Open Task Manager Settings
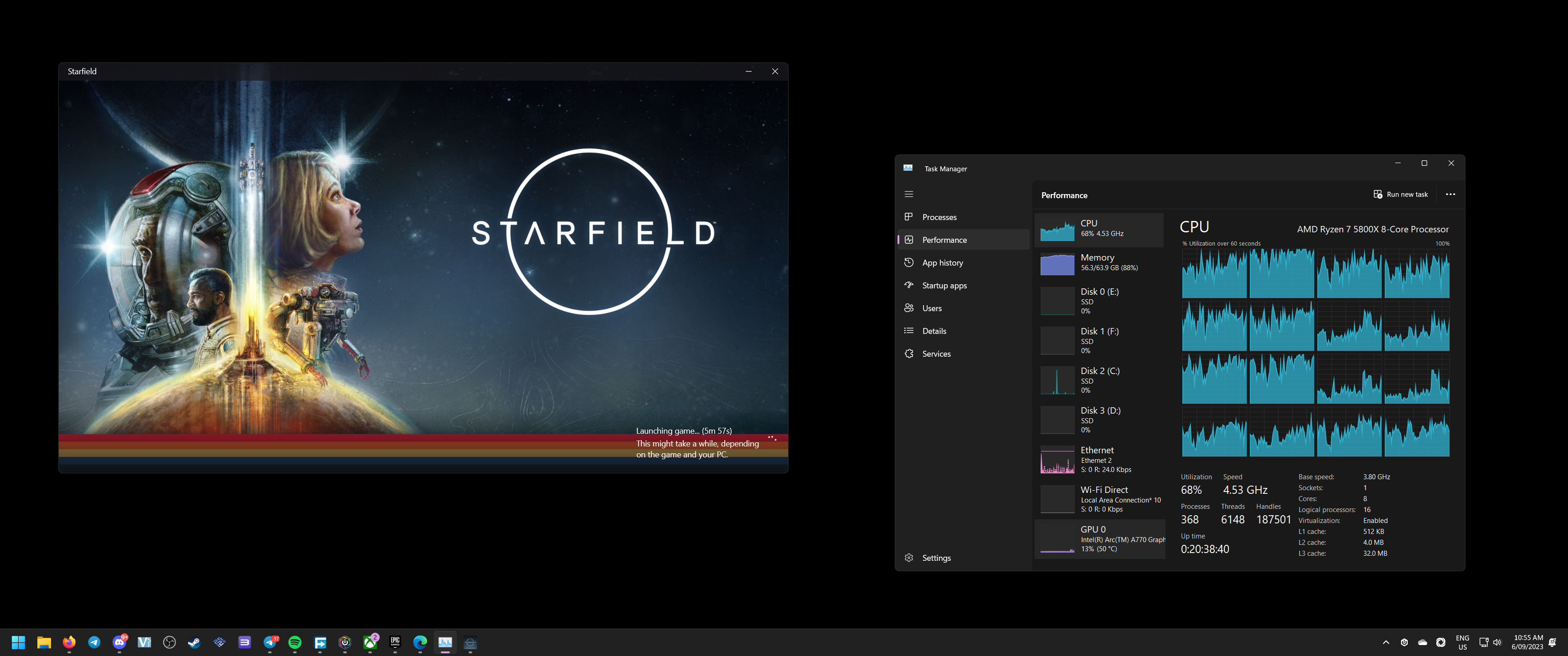The image size is (1568, 656). tap(936, 558)
